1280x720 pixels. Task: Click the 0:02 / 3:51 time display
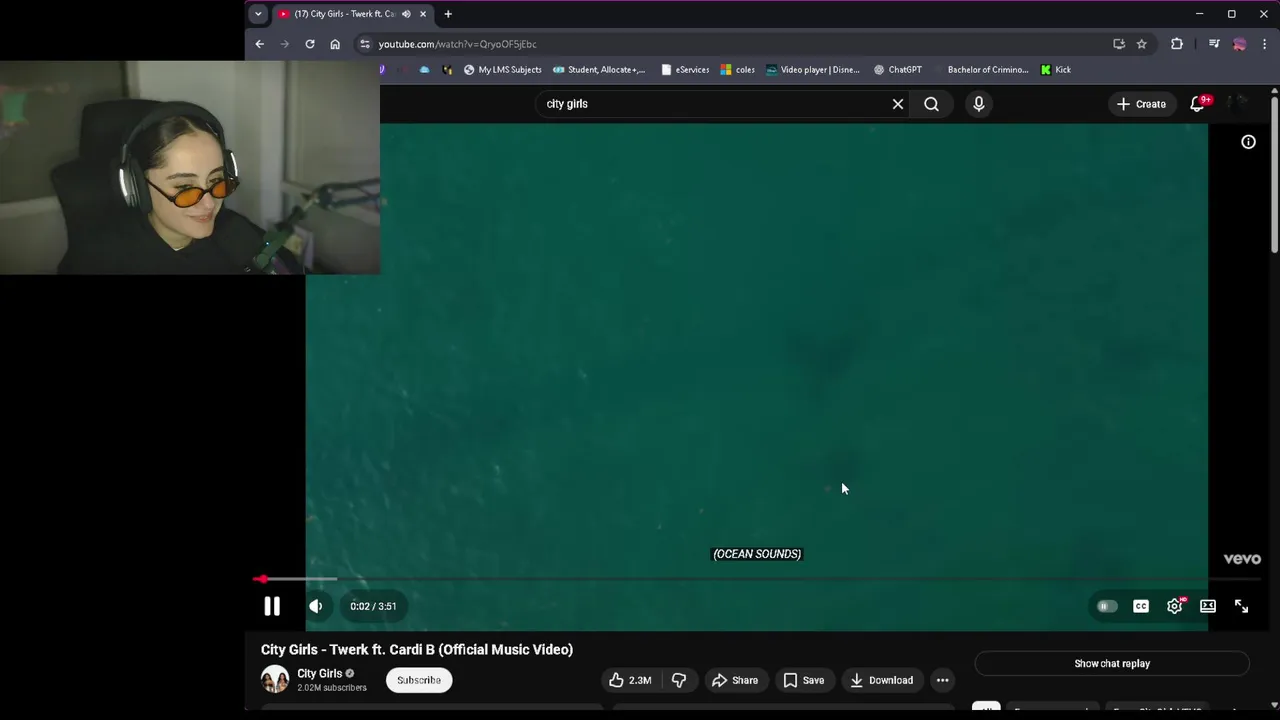373,606
